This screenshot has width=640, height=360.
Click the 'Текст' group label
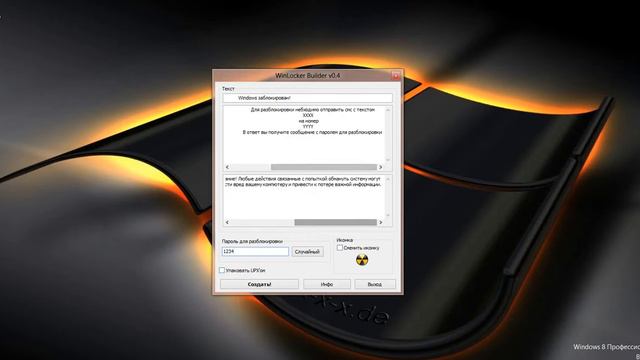click(228, 88)
